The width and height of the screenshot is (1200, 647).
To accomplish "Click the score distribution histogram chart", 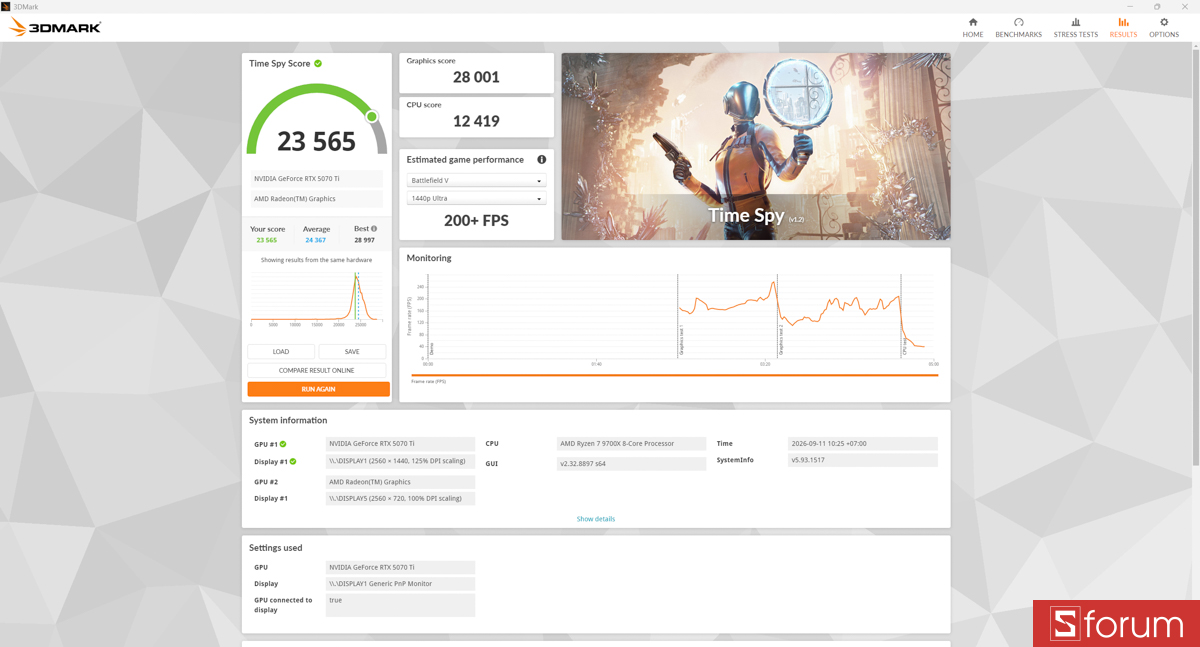I will [317, 297].
